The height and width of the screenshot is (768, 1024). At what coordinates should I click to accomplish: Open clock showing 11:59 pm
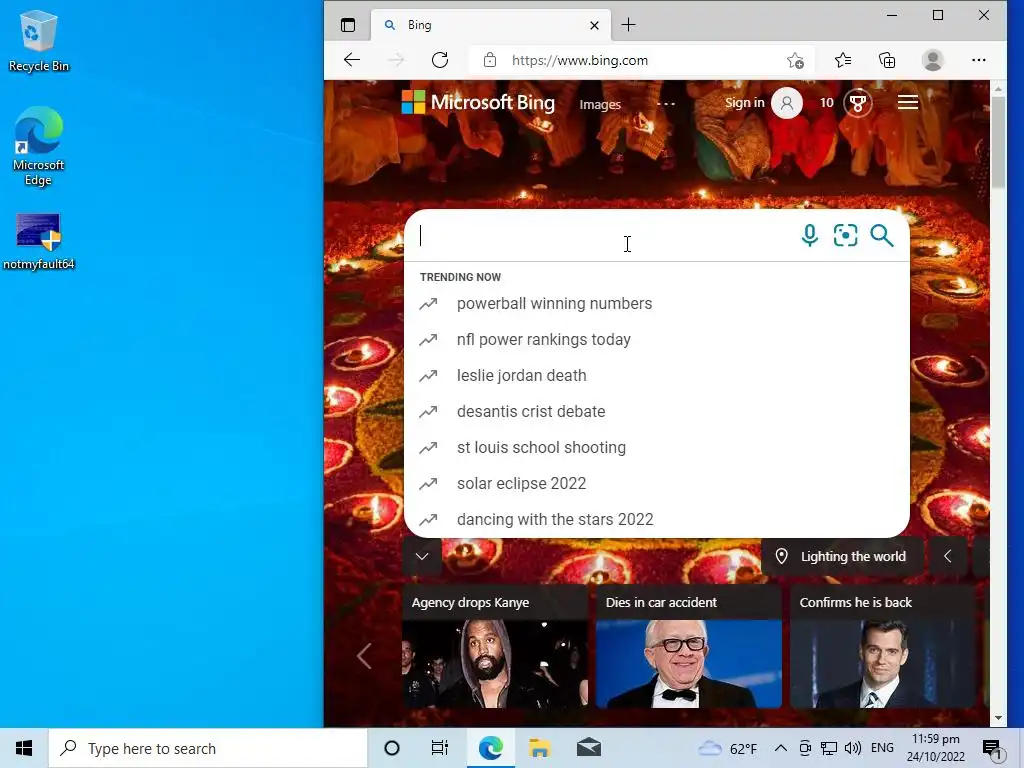[936, 748]
